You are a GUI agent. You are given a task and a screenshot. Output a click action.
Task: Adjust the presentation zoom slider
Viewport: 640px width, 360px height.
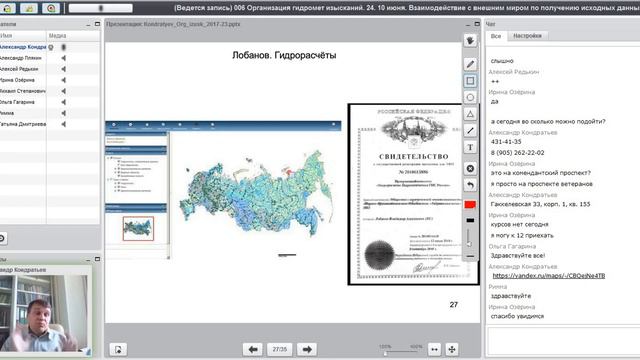pyautogui.click(x=385, y=353)
